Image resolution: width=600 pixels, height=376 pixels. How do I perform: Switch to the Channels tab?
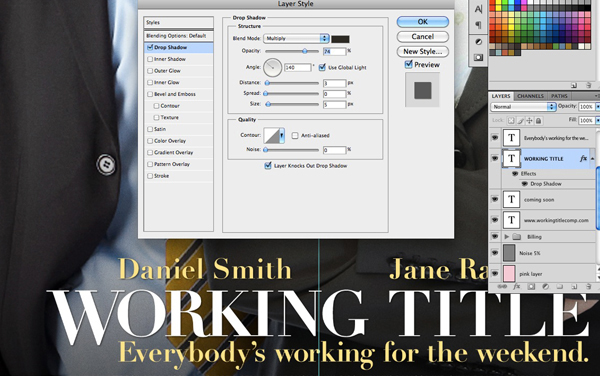pos(530,96)
